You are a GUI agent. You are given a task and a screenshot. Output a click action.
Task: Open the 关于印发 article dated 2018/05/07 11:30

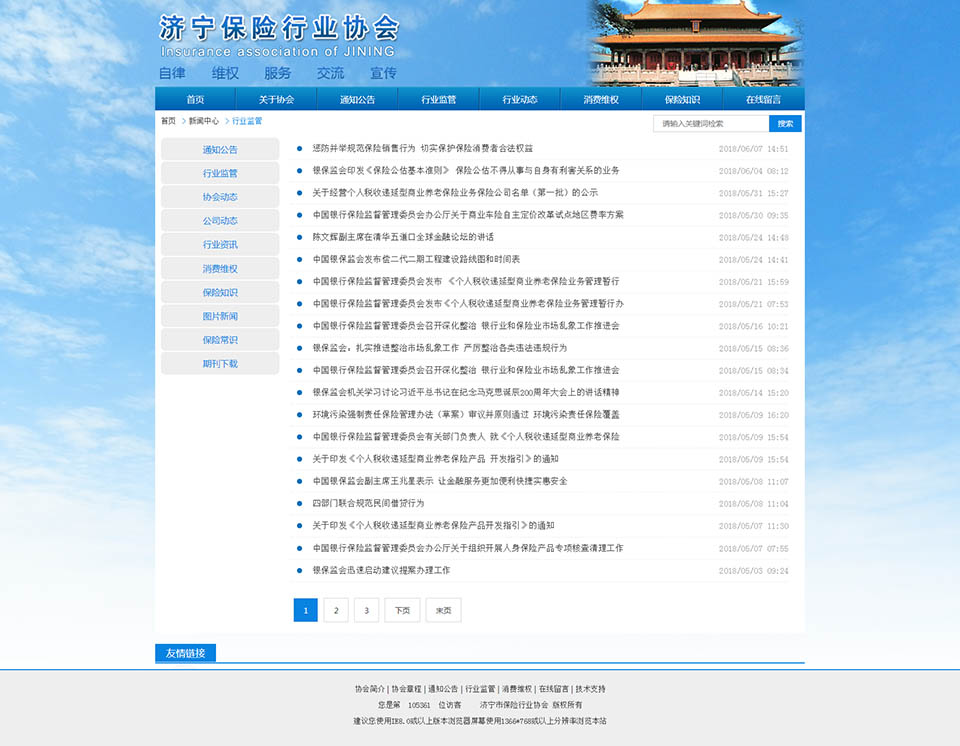tap(433, 525)
